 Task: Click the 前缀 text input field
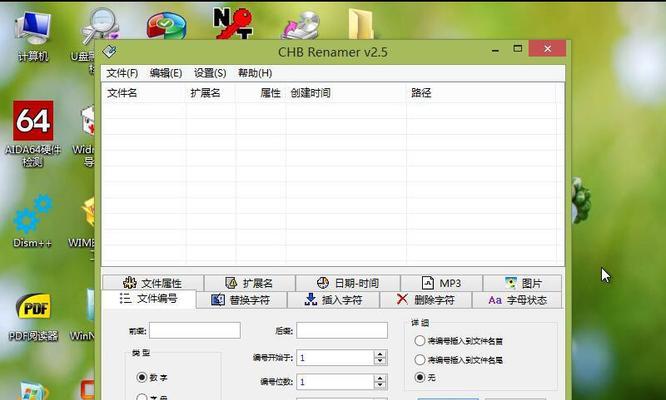(195, 330)
